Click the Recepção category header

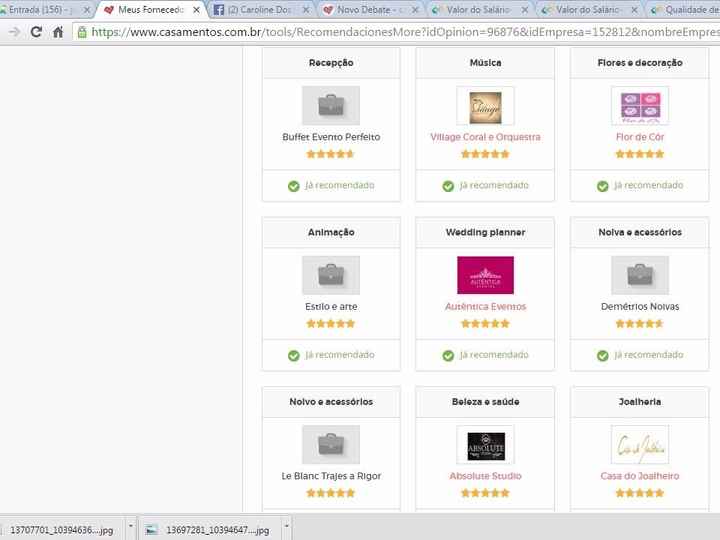[x=331, y=62]
